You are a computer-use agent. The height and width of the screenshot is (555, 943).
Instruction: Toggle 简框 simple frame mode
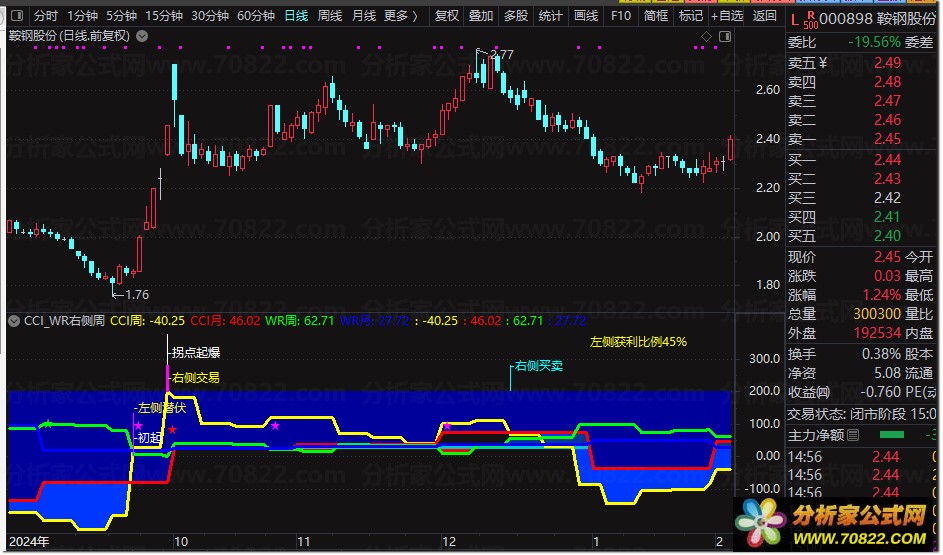[x=656, y=16]
